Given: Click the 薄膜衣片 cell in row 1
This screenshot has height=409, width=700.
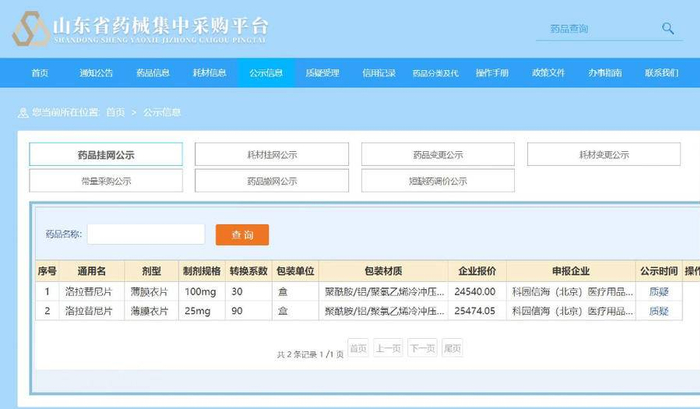Looking at the screenshot, I should click(149, 292).
